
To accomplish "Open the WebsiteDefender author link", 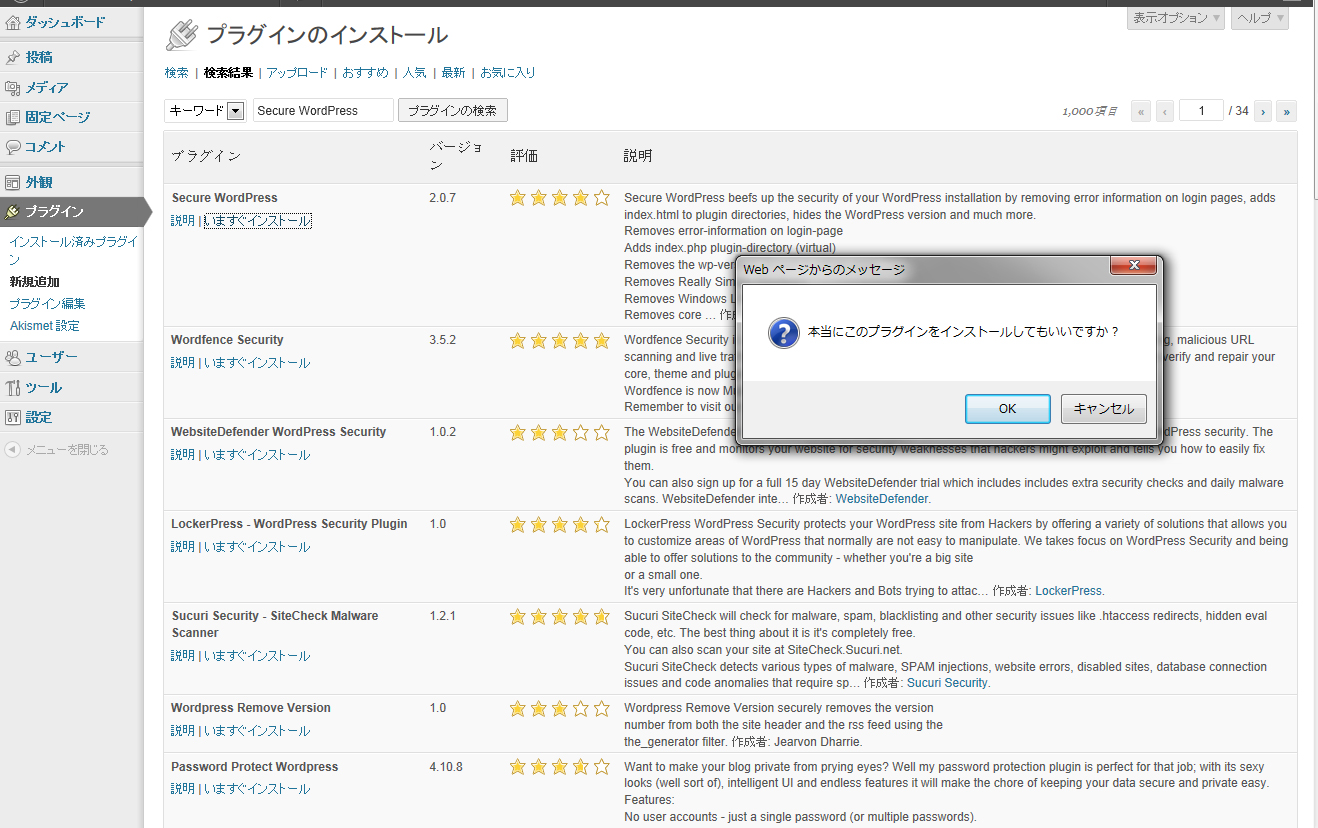I will point(882,499).
